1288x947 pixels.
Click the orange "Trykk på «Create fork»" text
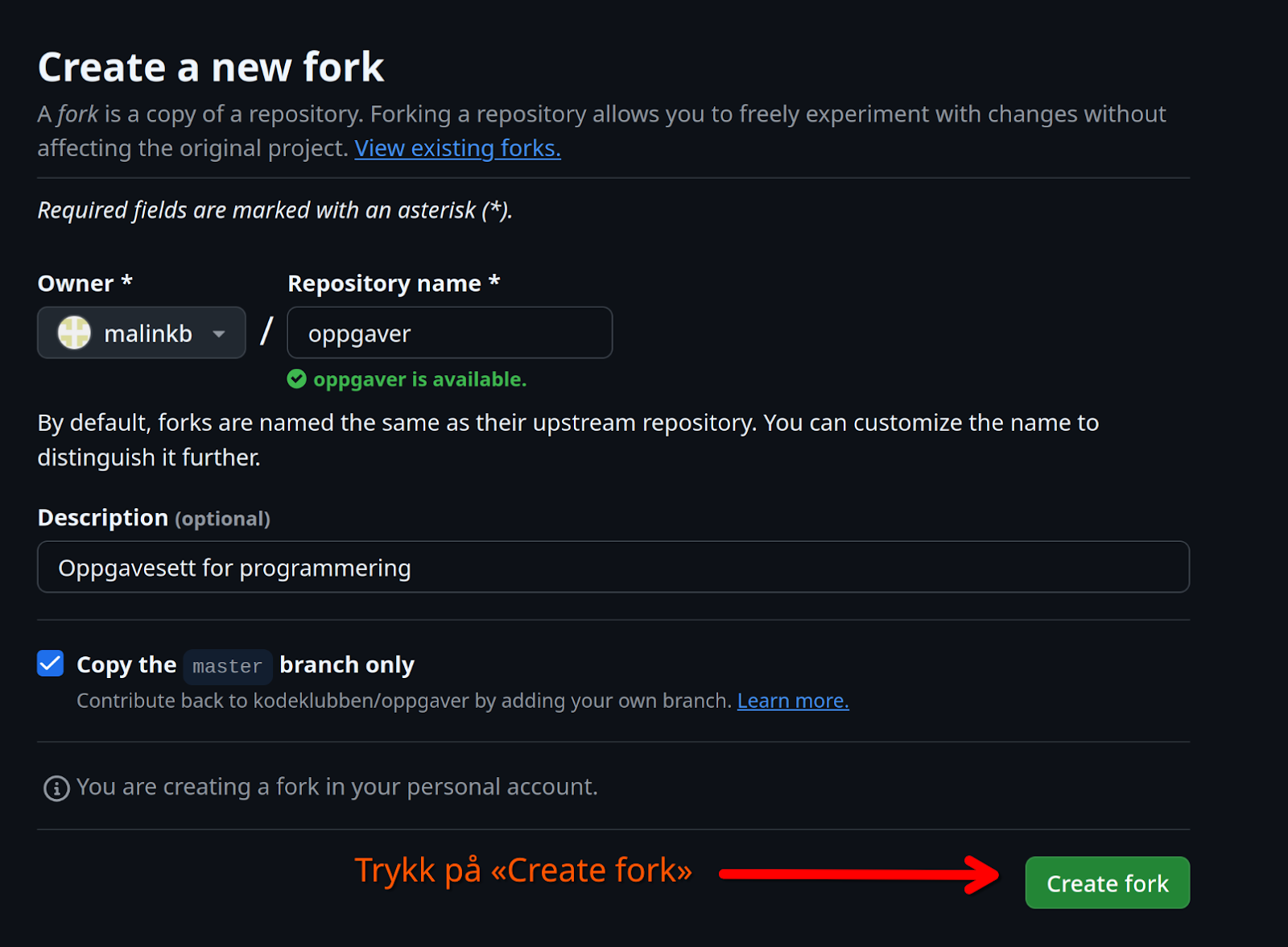click(523, 870)
